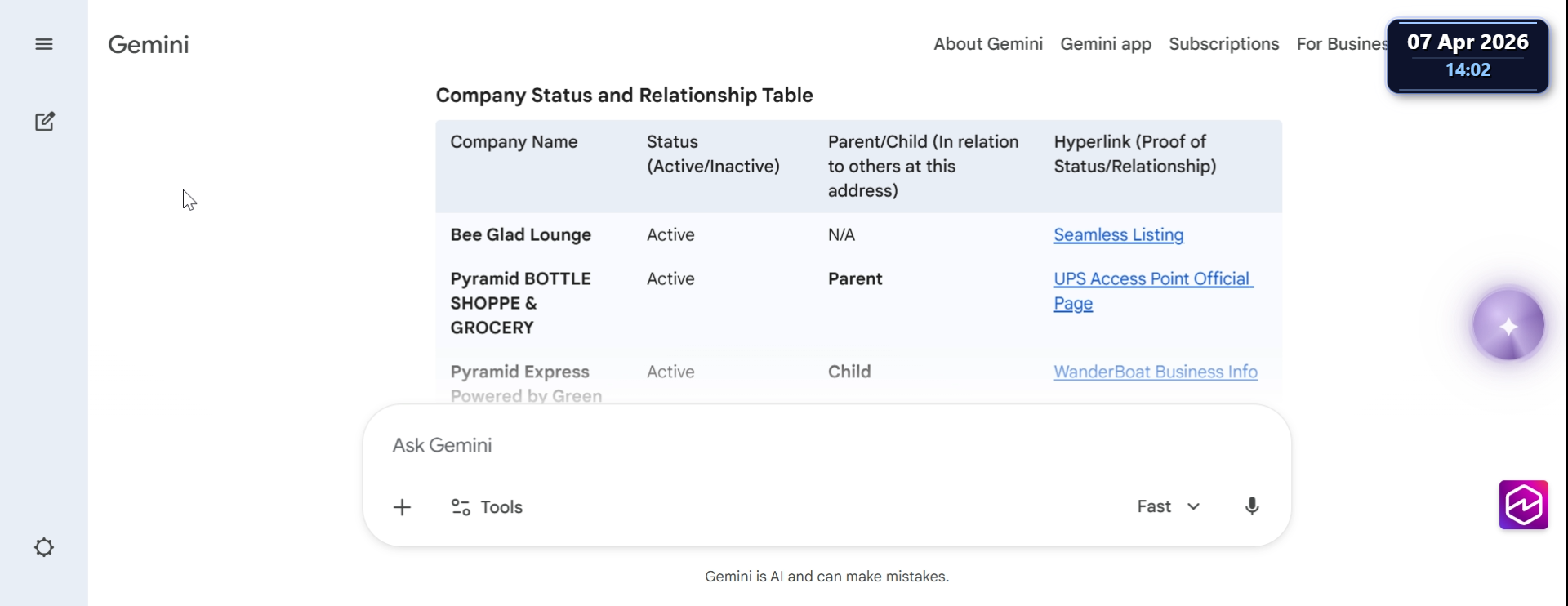1568x606 pixels.
Task: Follow the UPS Access Point Official Page link
Action: [1151, 279]
